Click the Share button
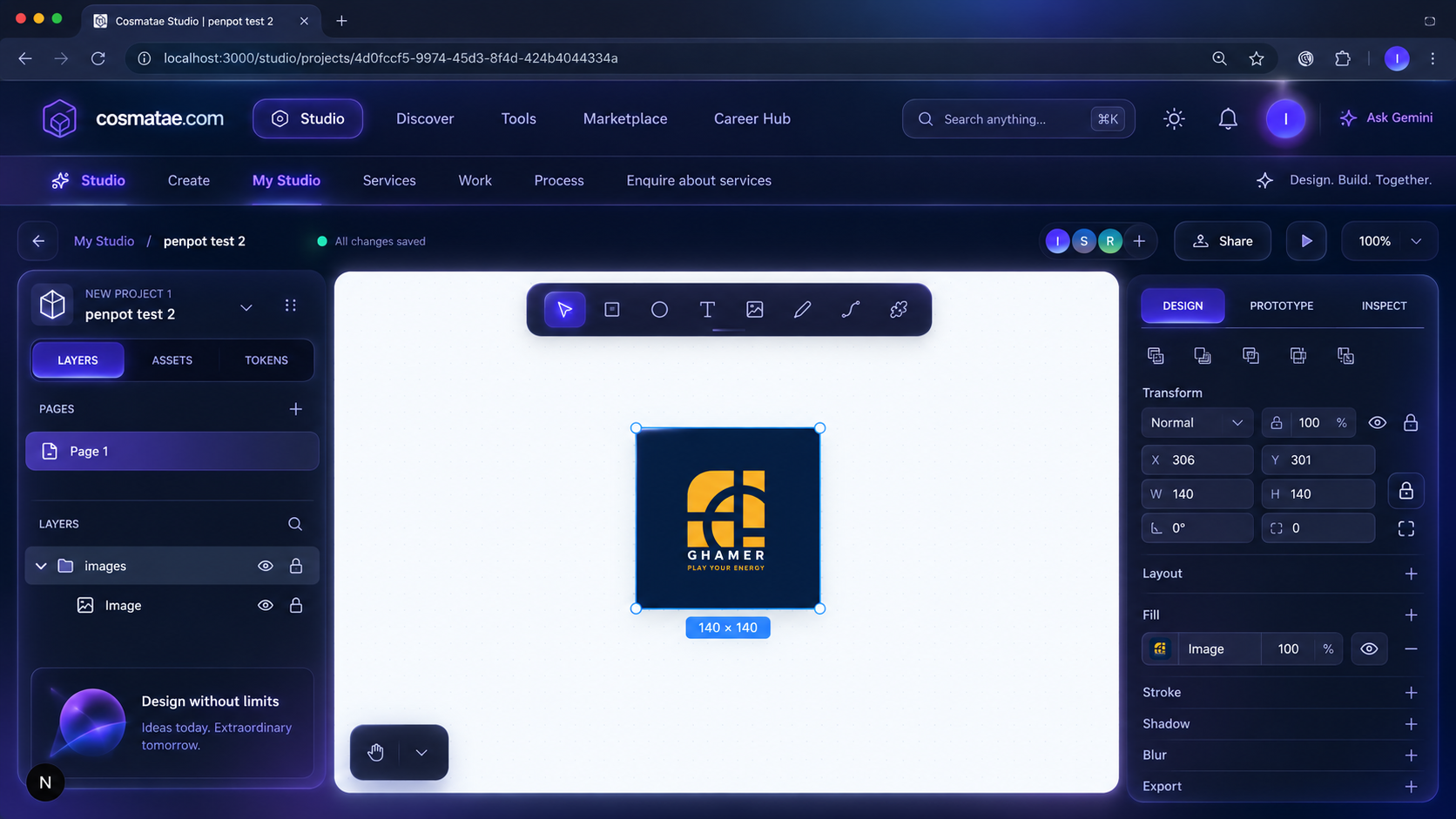1456x819 pixels. tap(1223, 241)
